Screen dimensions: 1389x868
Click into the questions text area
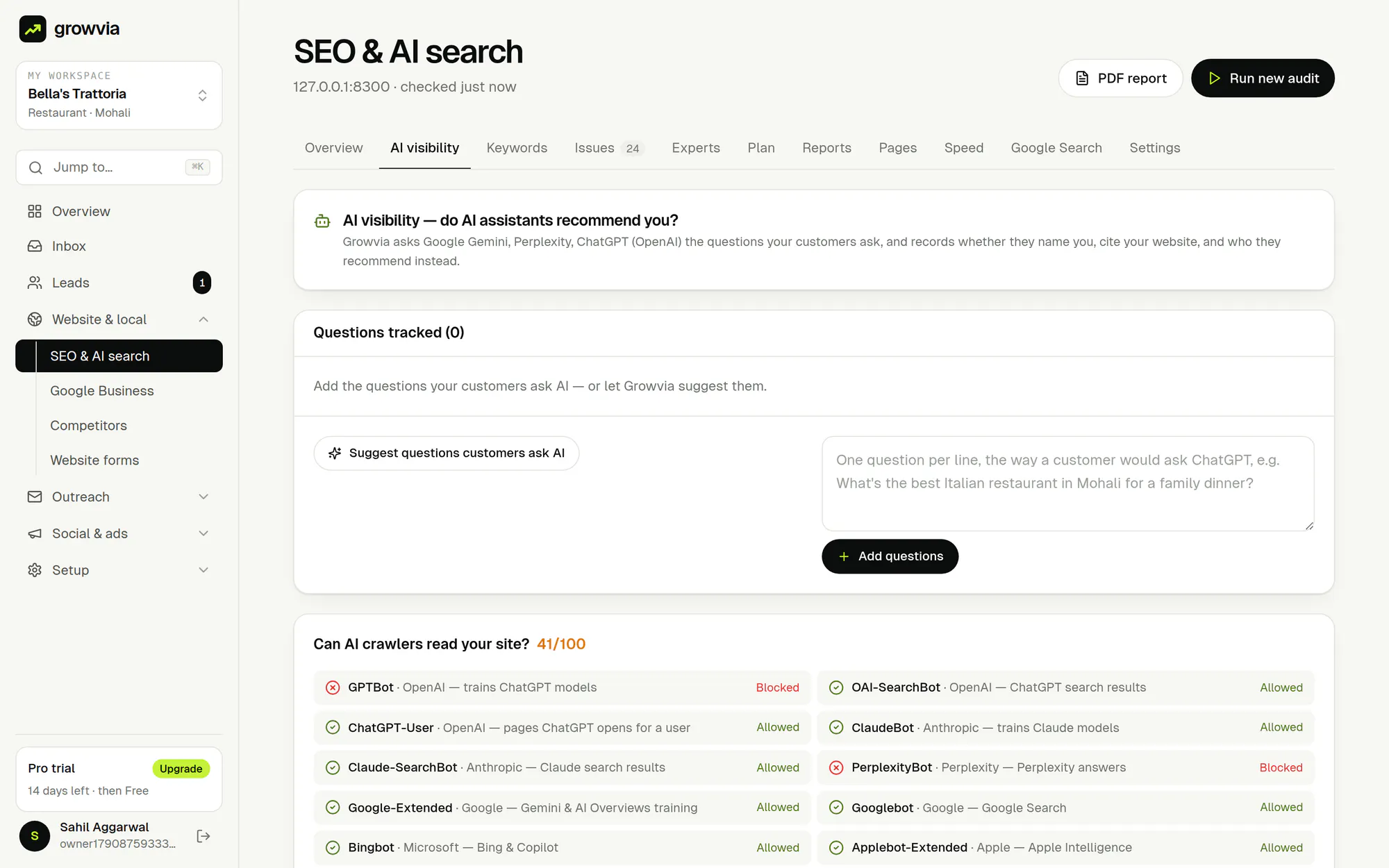(x=1067, y=483)
